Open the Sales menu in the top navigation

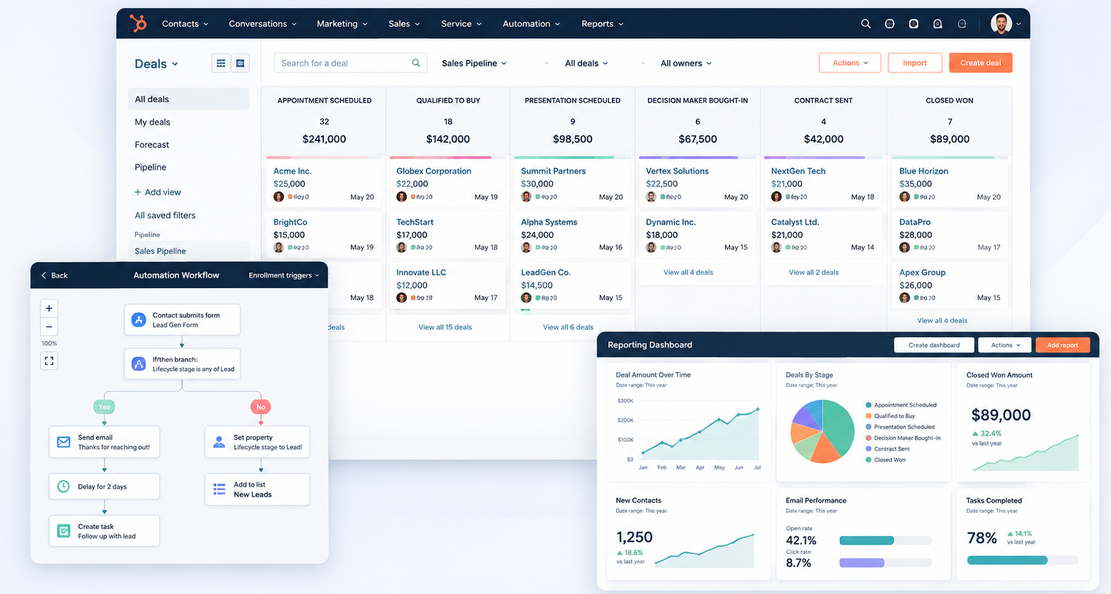tap(404, 23)
